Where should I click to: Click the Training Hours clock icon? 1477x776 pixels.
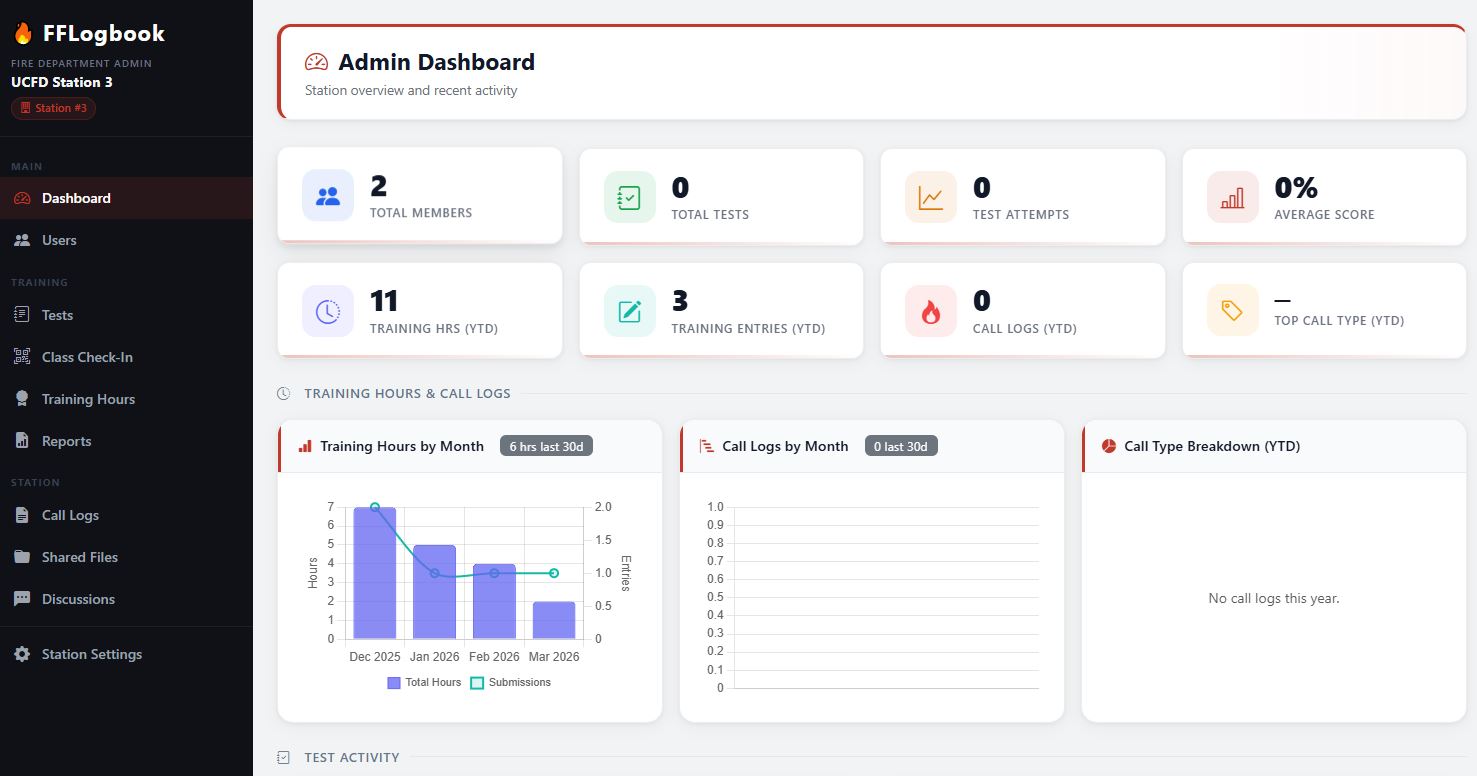329,310
